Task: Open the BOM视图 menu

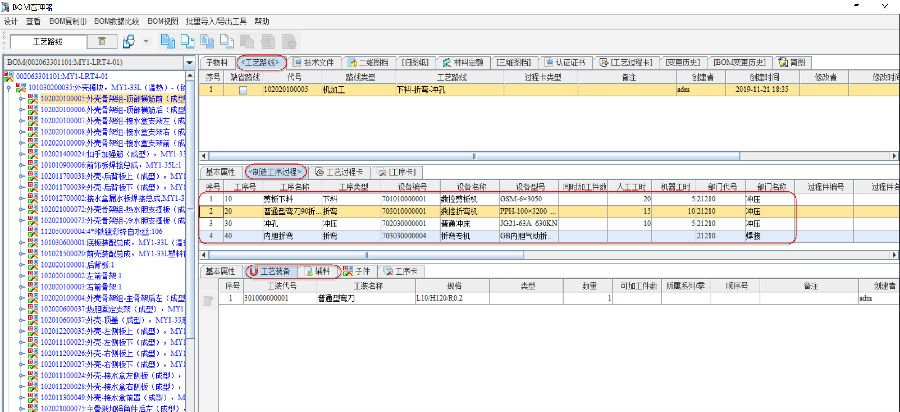Action: click(x=163, y=20)
